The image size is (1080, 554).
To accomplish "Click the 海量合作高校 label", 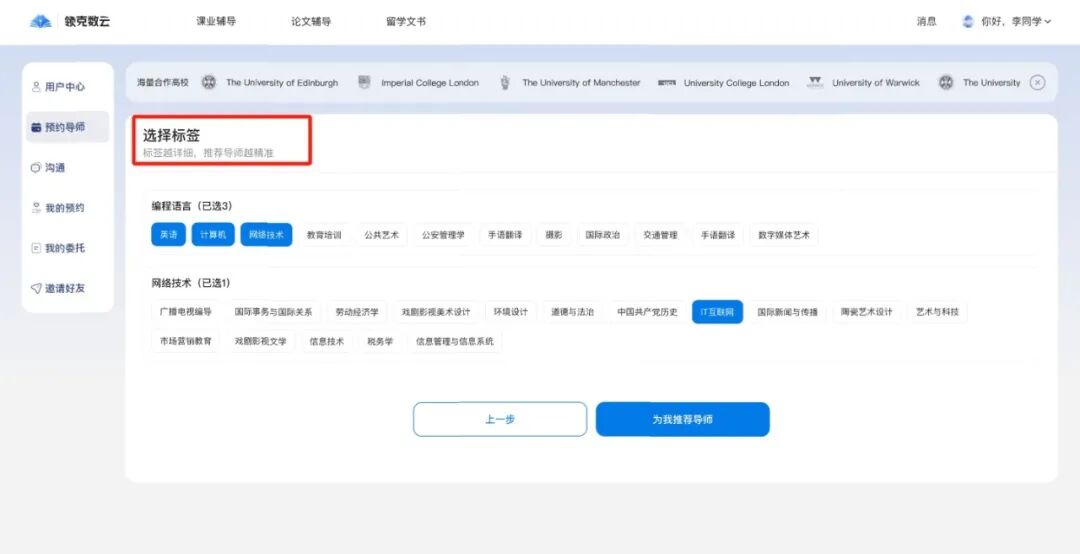I will click(163, 83).
